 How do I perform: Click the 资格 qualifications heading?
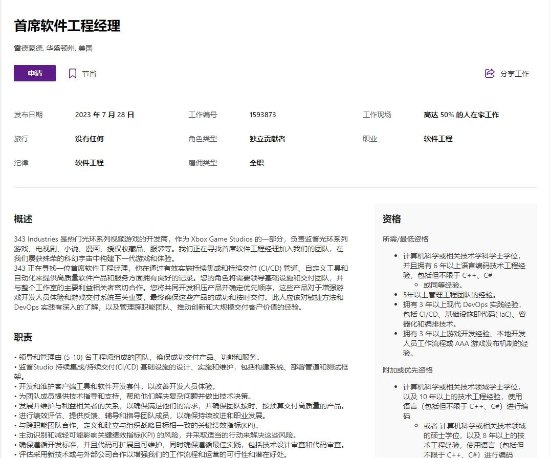391,219
